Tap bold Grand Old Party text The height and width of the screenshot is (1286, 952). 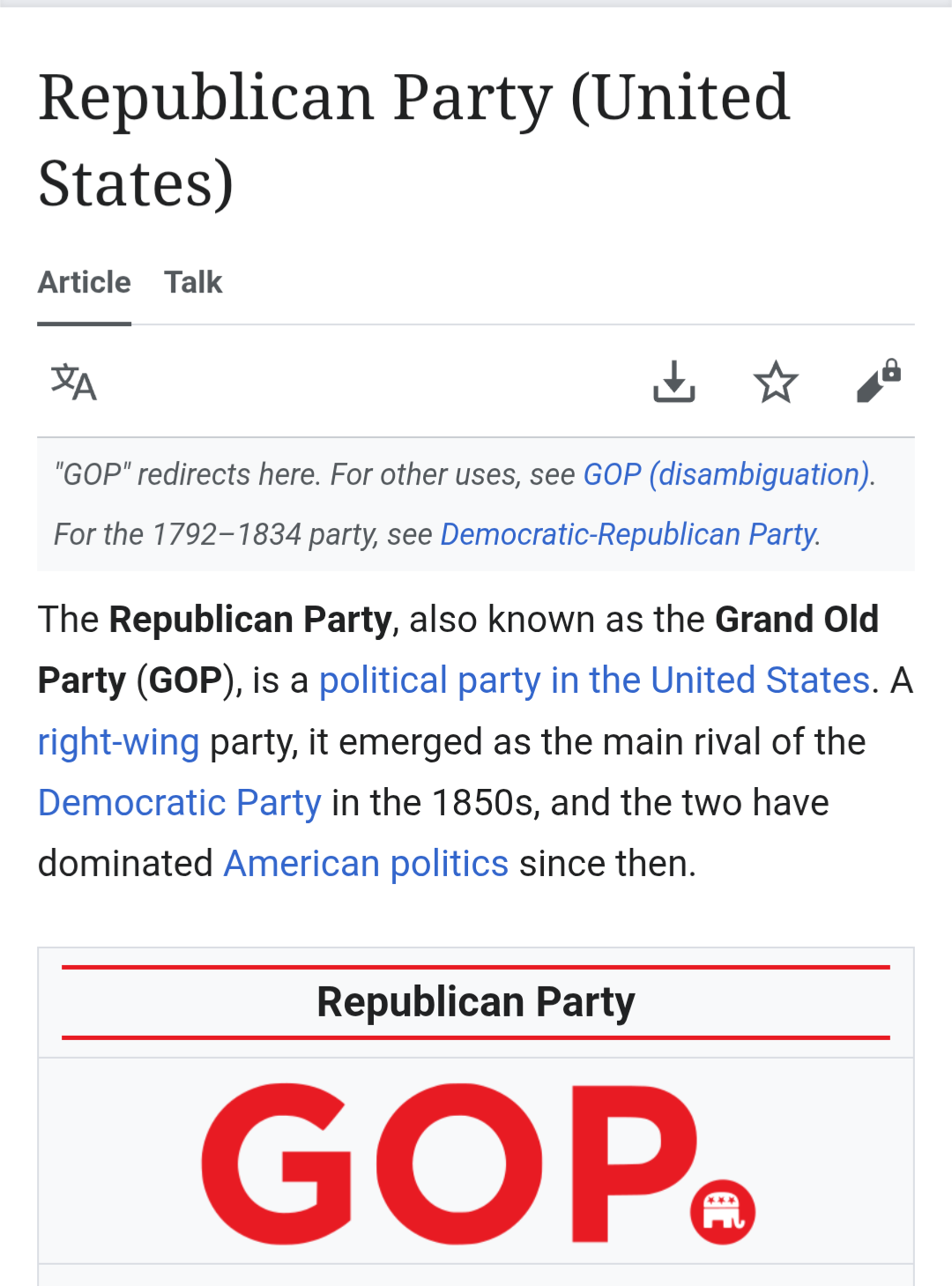[x=796, y=620]
